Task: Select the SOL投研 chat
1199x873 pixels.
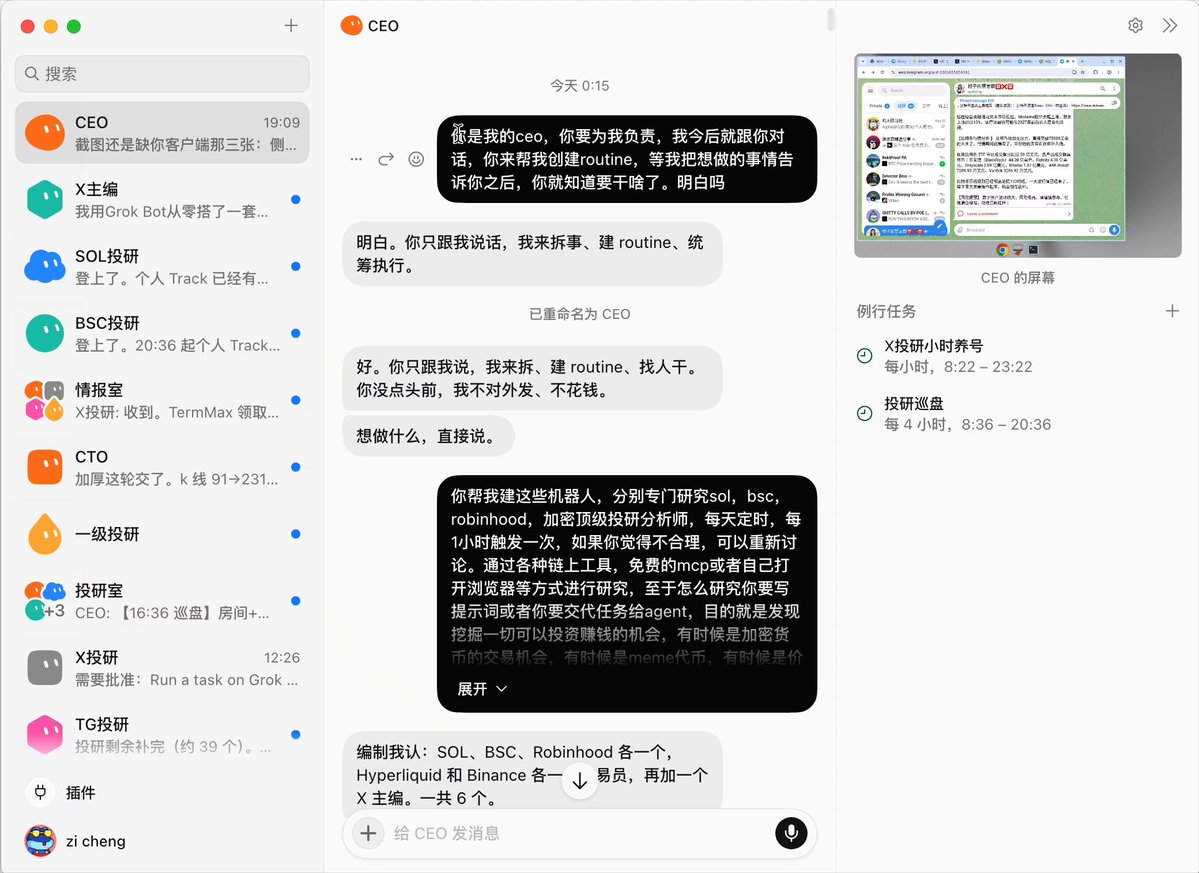Action: (162, 267)
